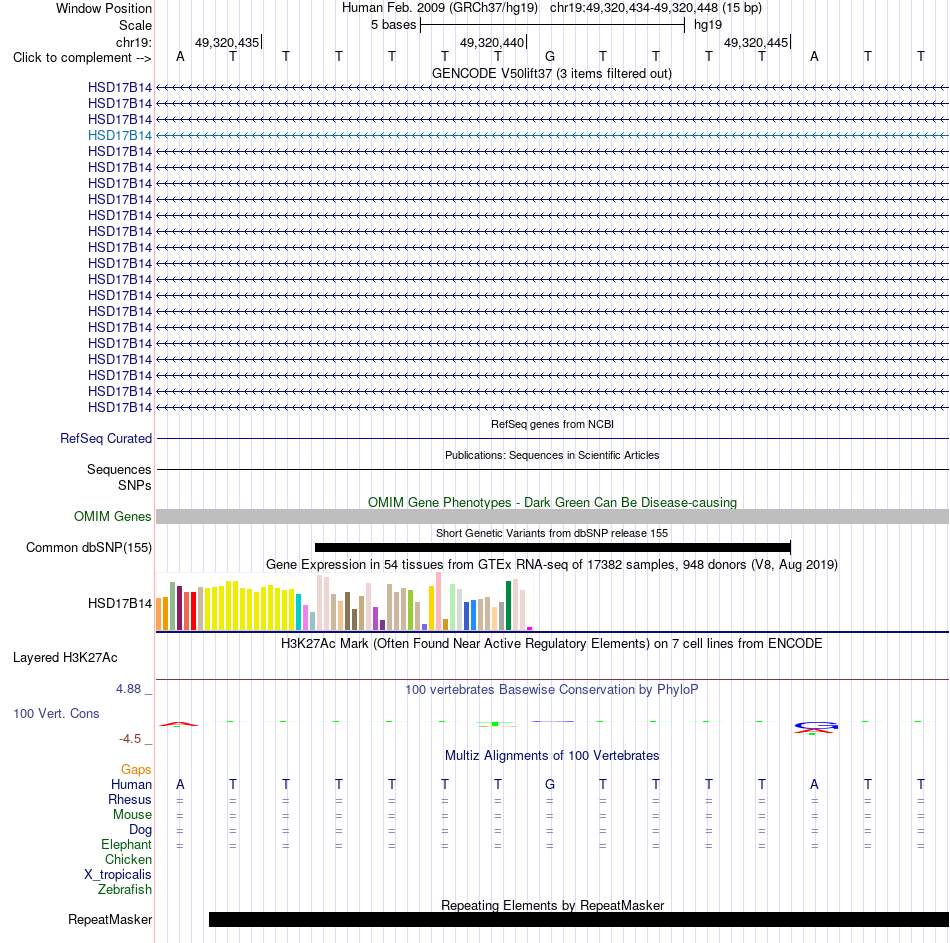Click the 'SNPs' track label
This screenshot has width=950, height=943.
click(x=135, y=485)
